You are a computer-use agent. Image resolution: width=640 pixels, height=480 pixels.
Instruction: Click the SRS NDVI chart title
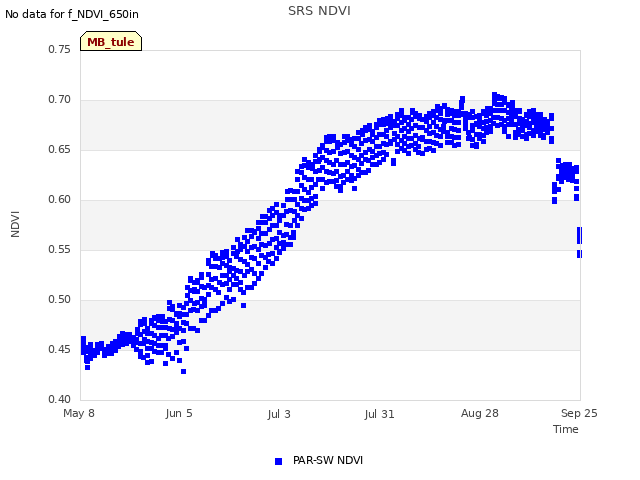(x=319, y=11)
